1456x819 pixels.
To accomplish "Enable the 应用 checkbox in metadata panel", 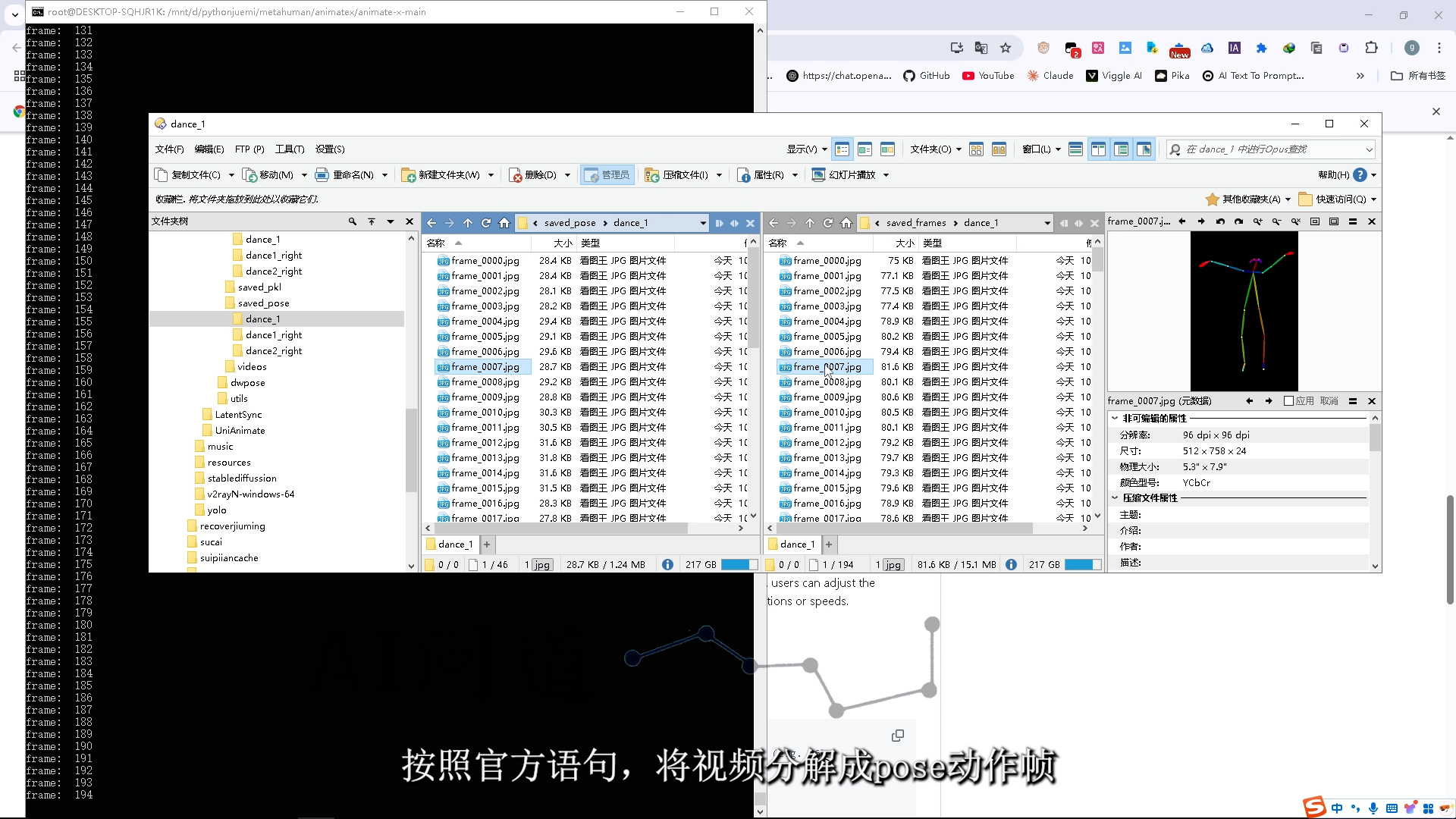I will point(1288,401).
